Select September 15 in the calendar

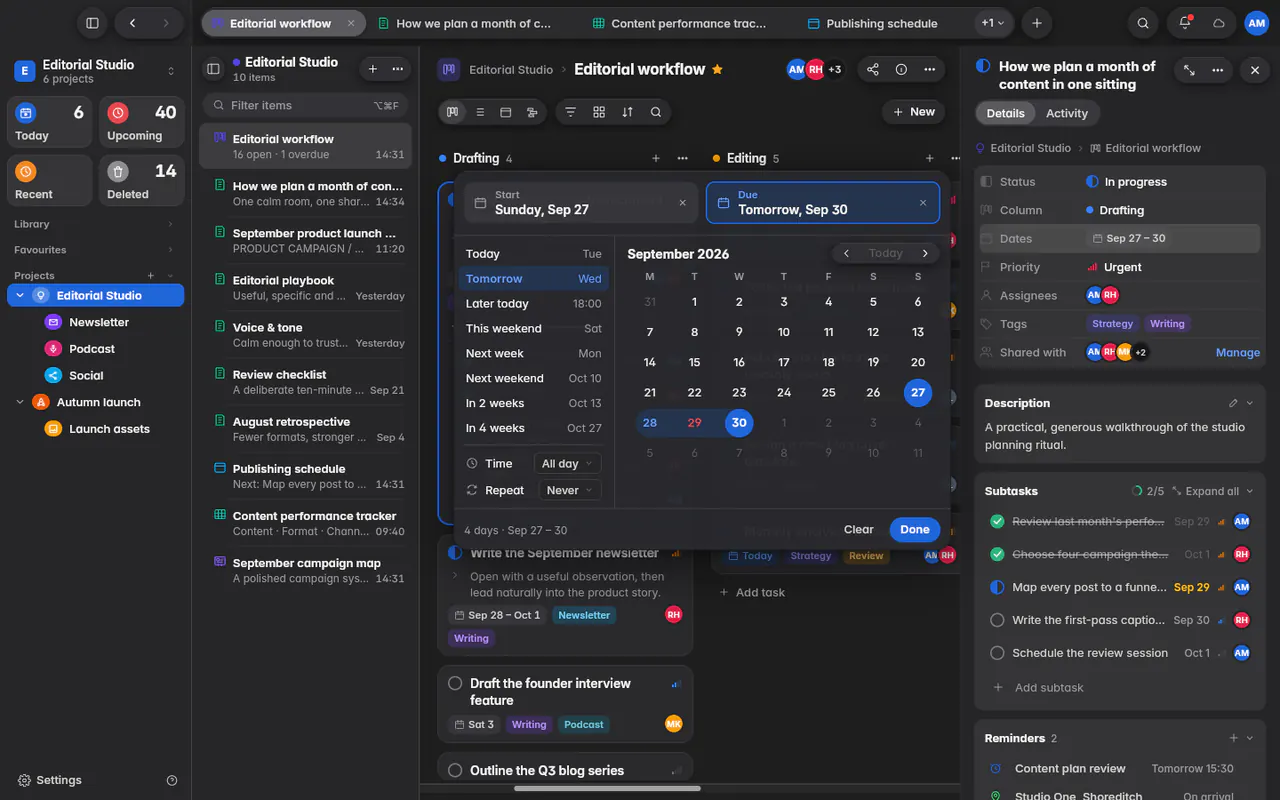(x=694, y=362)
